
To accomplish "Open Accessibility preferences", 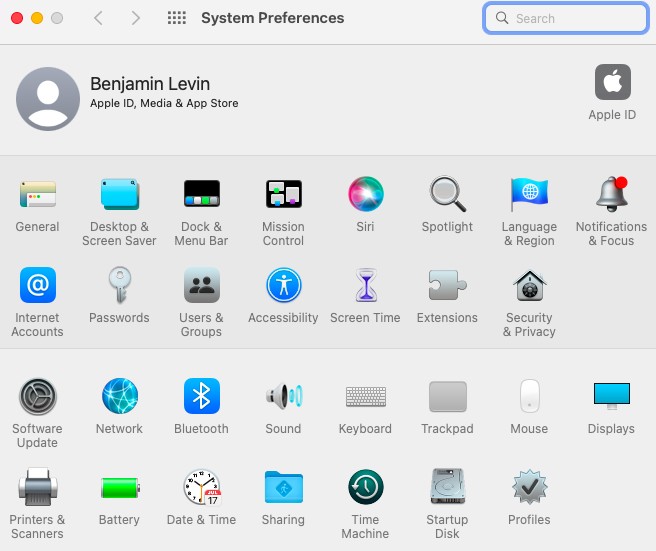I will tap(284, 285).
